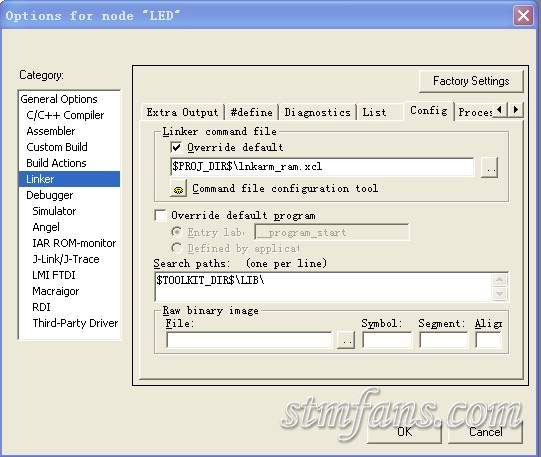Viewport: 541px width, 457px height.
Task: Browse for linker command file
Action: [x=489, y=168]
